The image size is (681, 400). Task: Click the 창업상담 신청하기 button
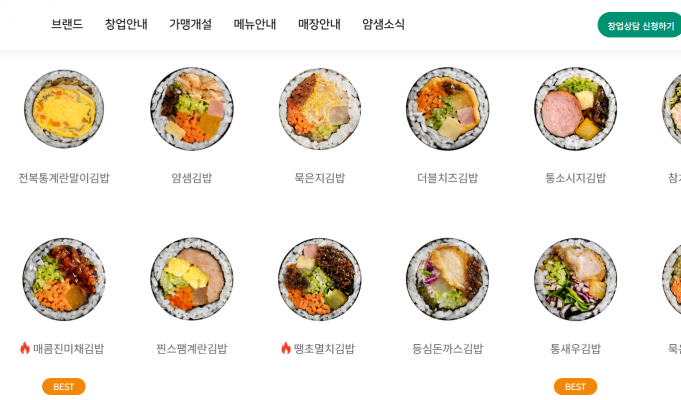point(640,25)
